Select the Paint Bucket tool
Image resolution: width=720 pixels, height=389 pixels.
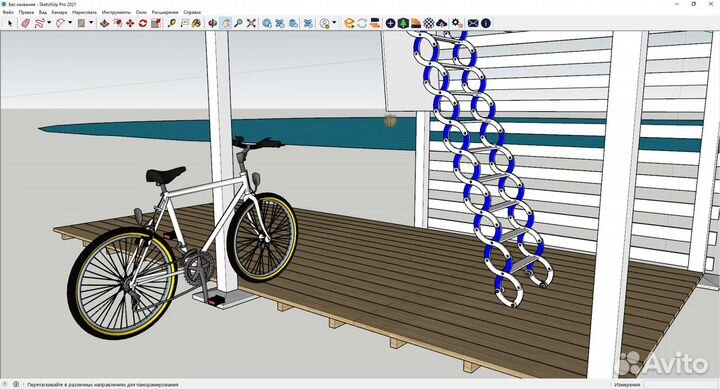point(197,23)
